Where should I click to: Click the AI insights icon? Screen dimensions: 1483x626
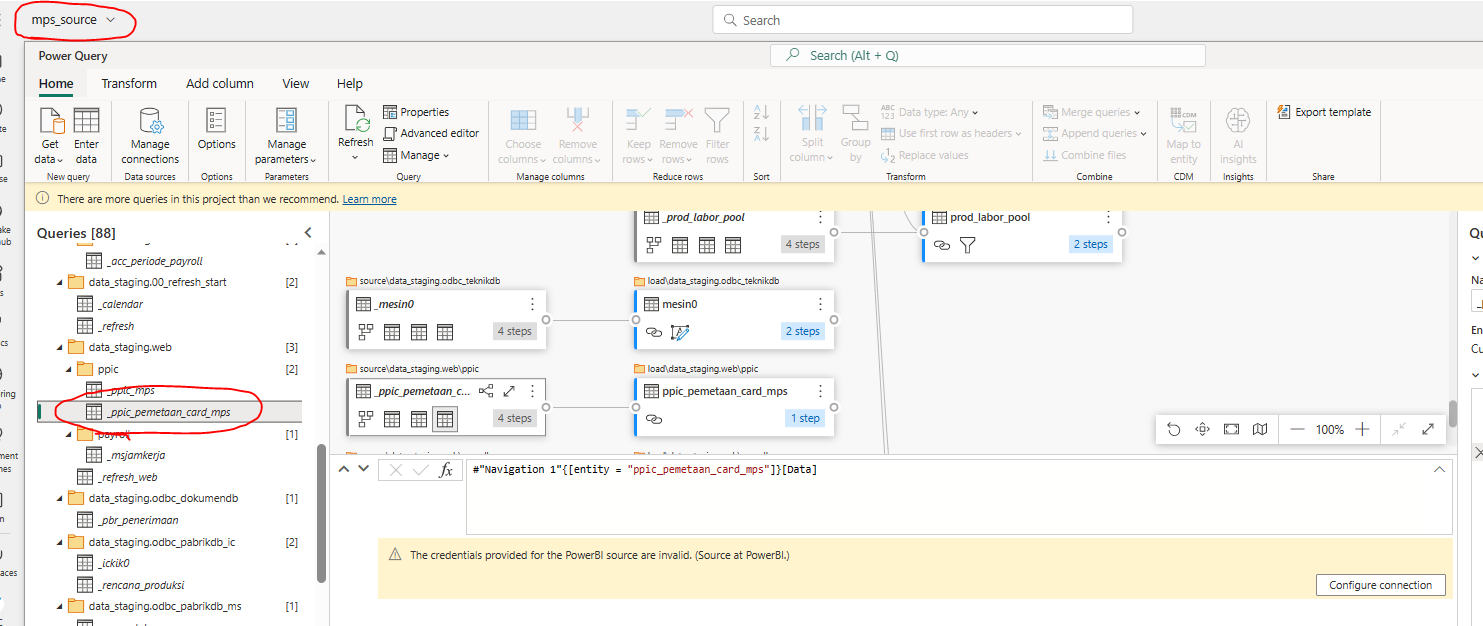(1238, 120)
